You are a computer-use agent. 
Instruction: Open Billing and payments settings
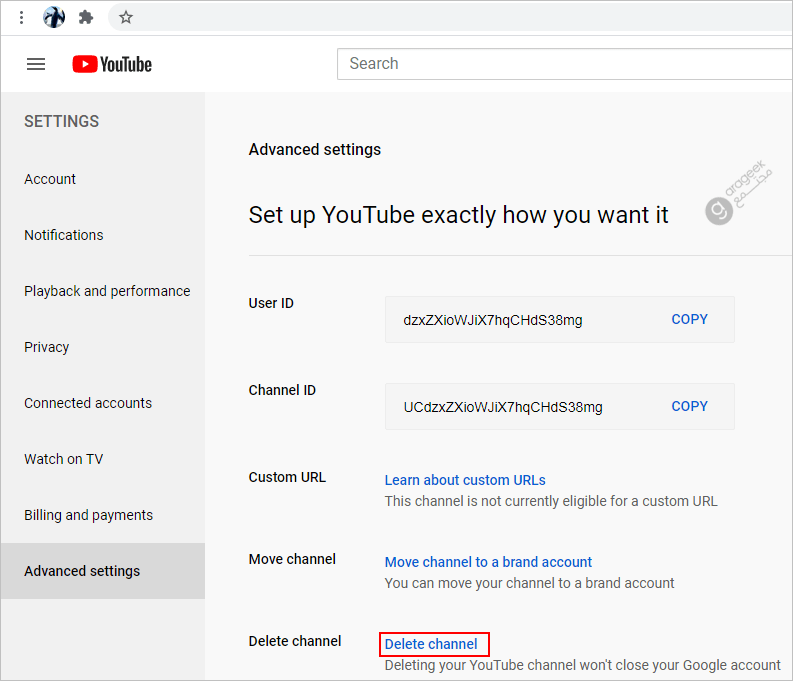click(x=89, y=515)
